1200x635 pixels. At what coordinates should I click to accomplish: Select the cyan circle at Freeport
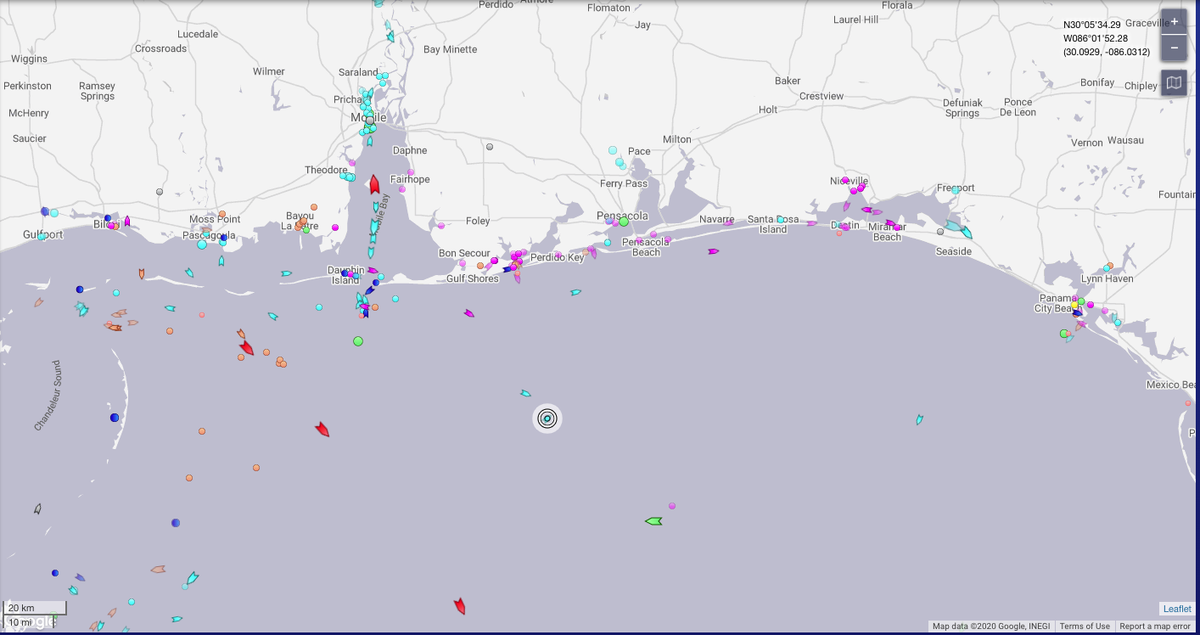click(957, 189)
